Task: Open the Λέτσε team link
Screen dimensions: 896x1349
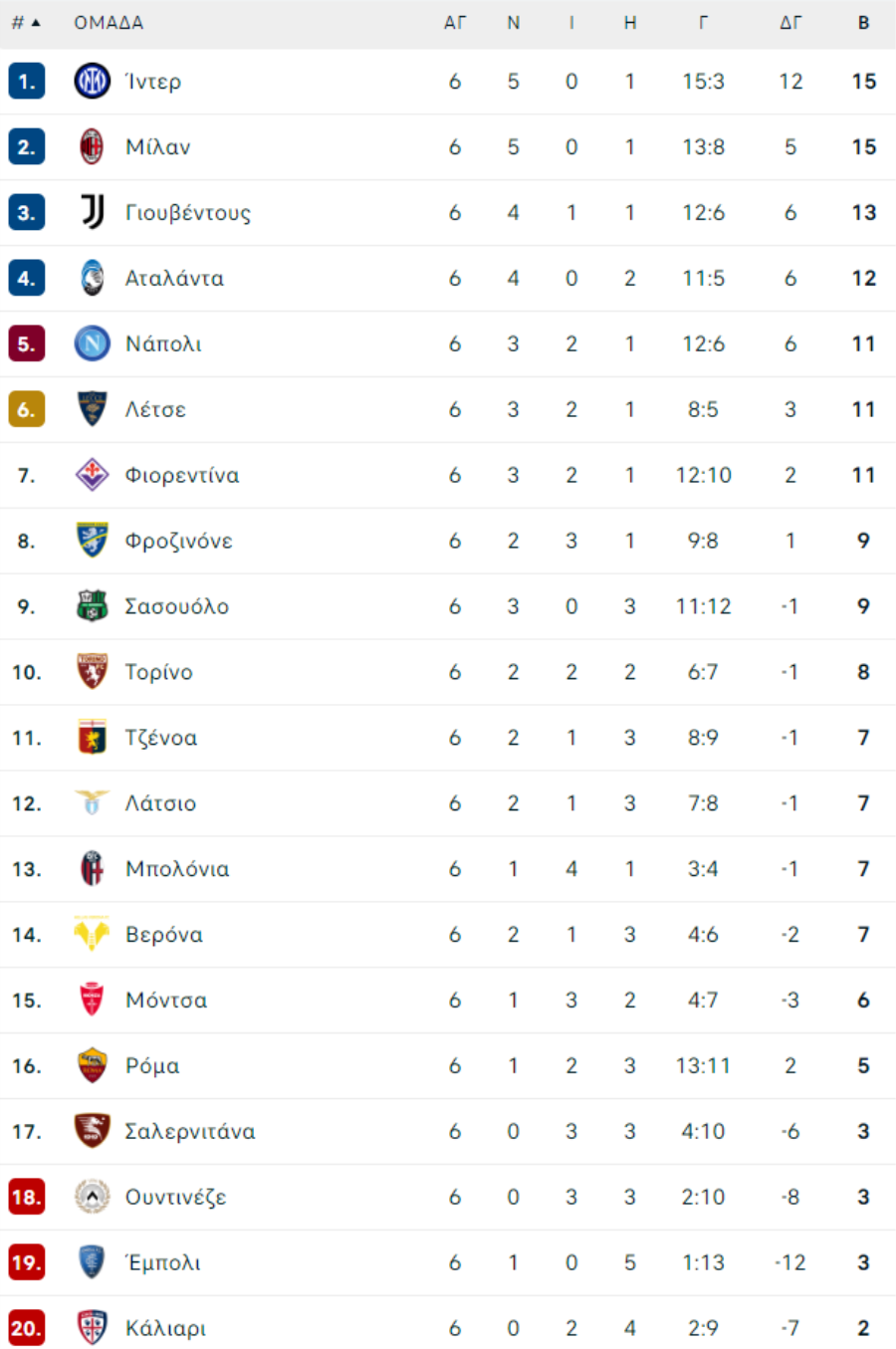Action: (155, 409)
